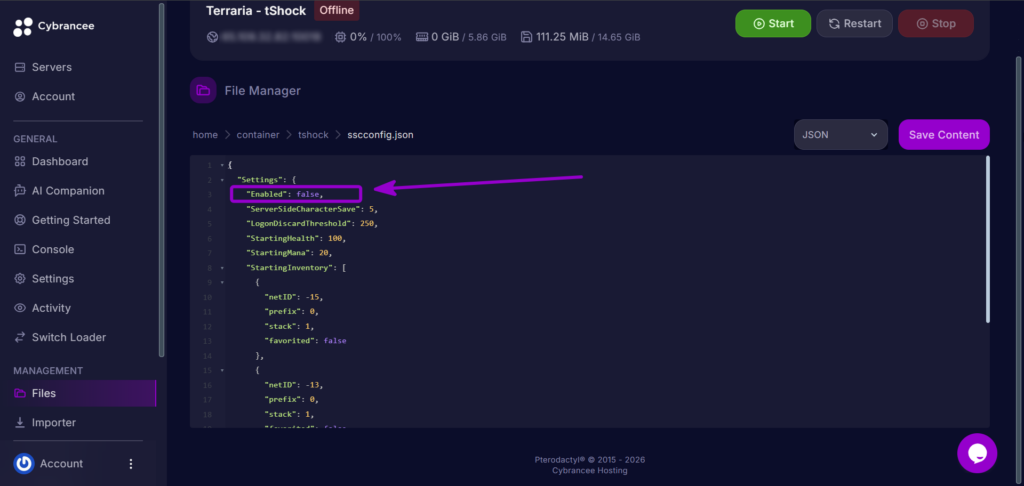
Task: Click the StartingHealth line
Action: tap(296, 238)
